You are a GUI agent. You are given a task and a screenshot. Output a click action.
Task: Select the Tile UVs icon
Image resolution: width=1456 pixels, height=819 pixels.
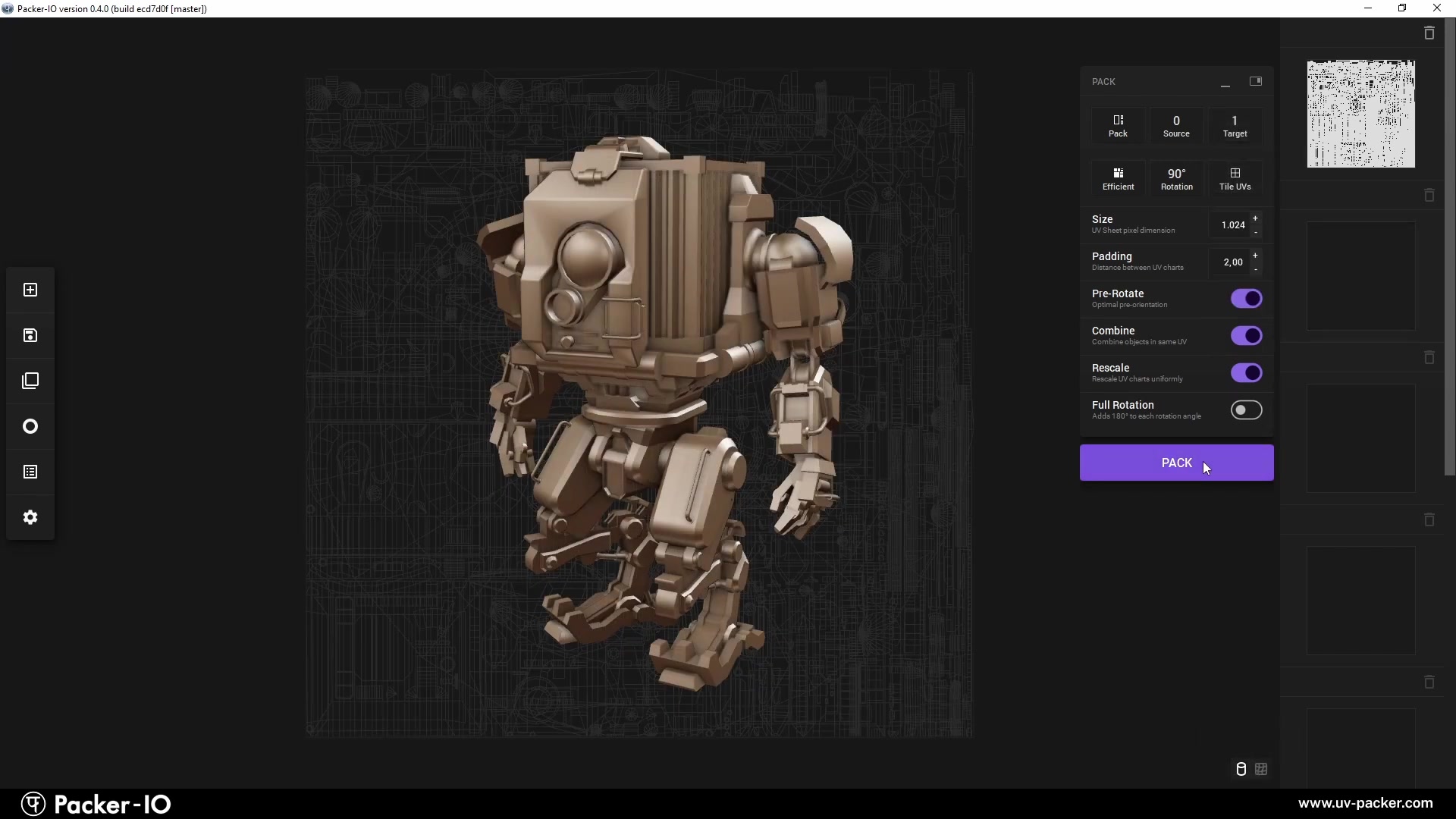pyautogui.click(x=1235, y=173)
